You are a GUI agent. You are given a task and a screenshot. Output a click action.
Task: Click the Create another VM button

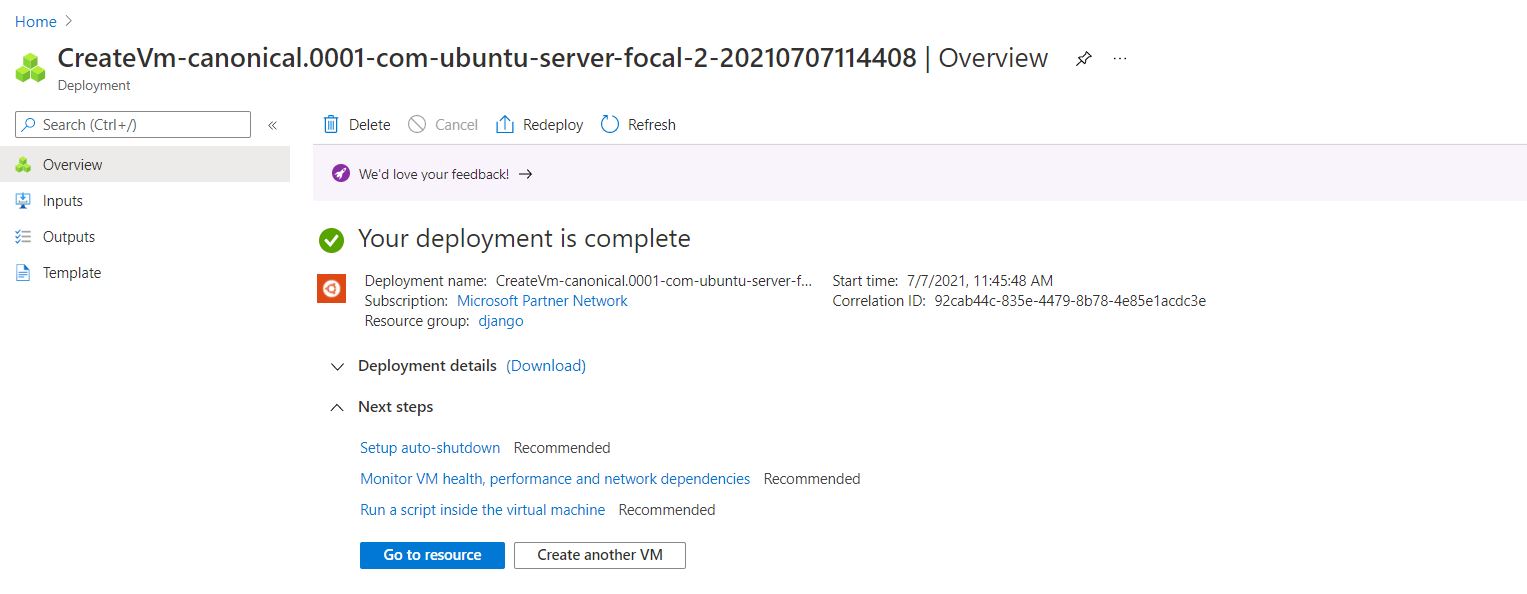(599, 555)
